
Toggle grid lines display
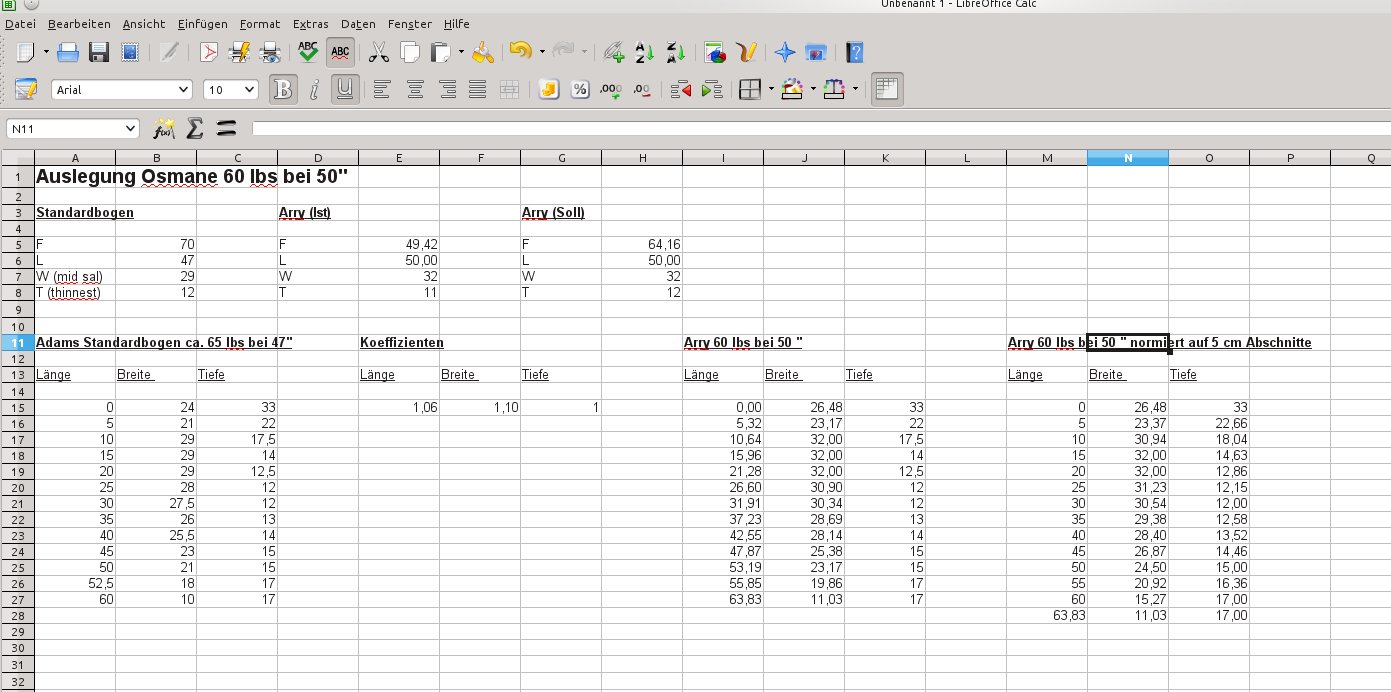[887, 90]
